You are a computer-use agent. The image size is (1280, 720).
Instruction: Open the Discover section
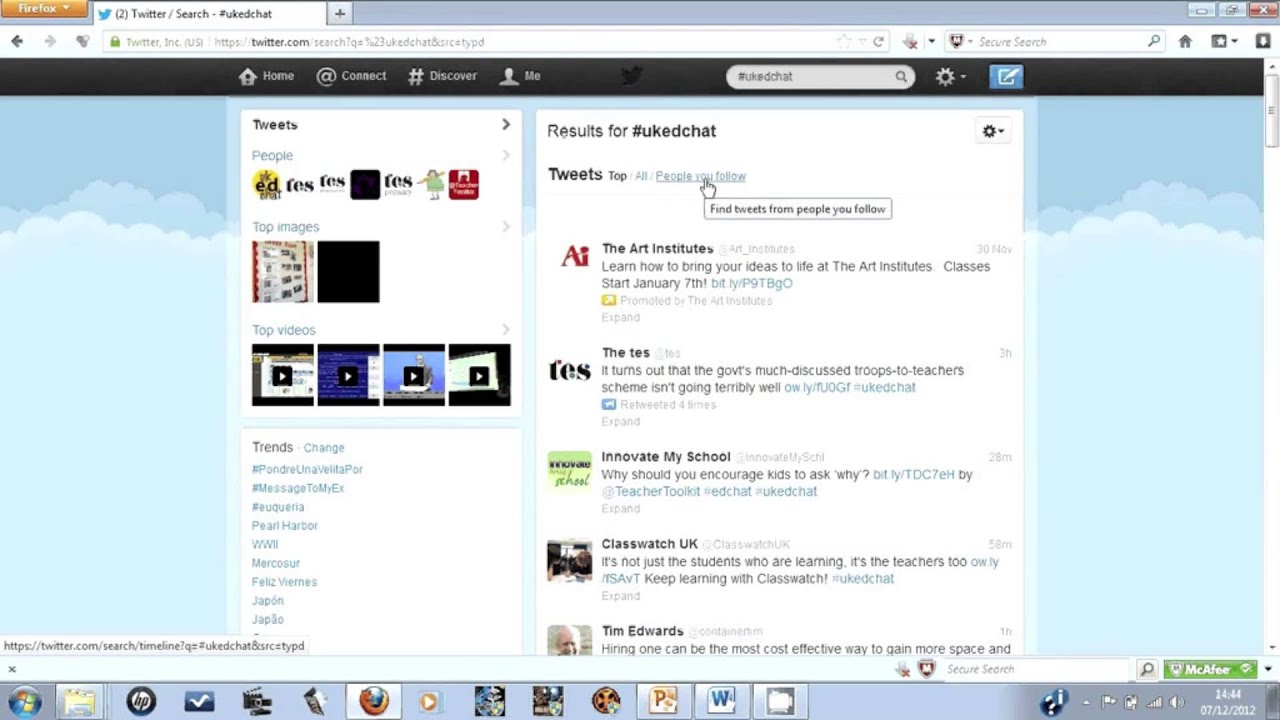(442, 76)
